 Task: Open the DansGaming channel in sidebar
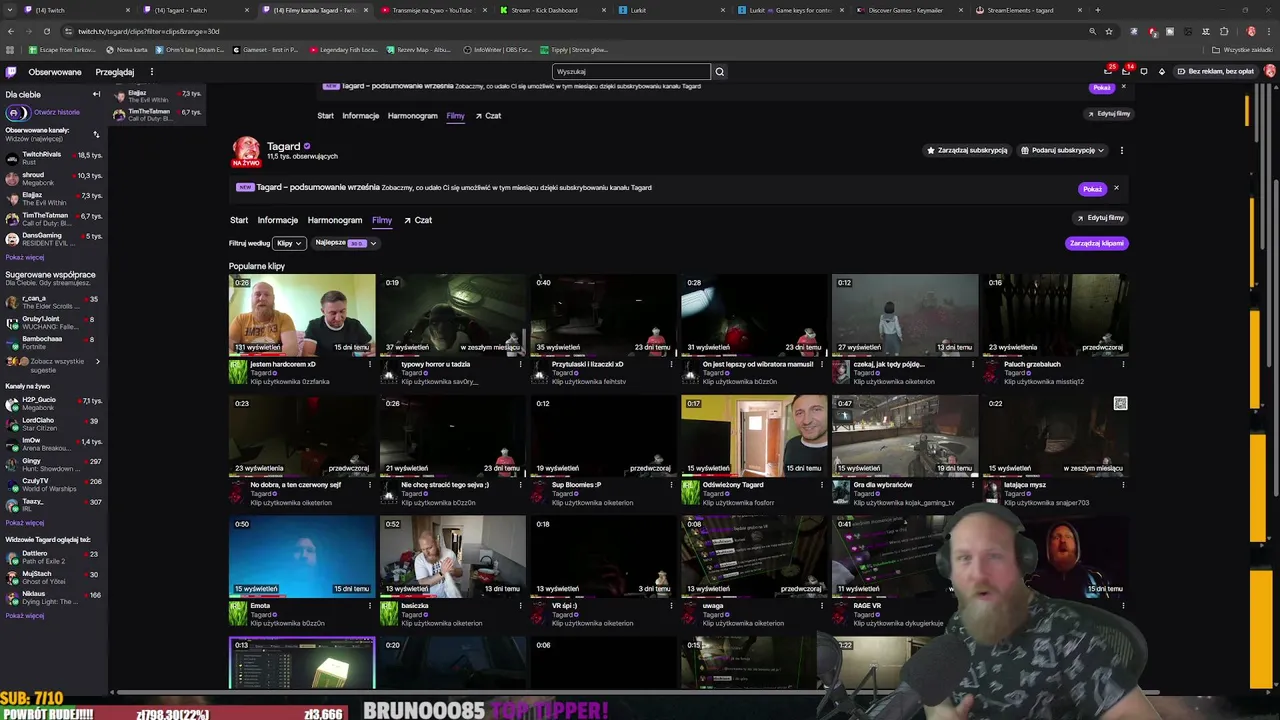pyautogui.click(x=53, y=239)
